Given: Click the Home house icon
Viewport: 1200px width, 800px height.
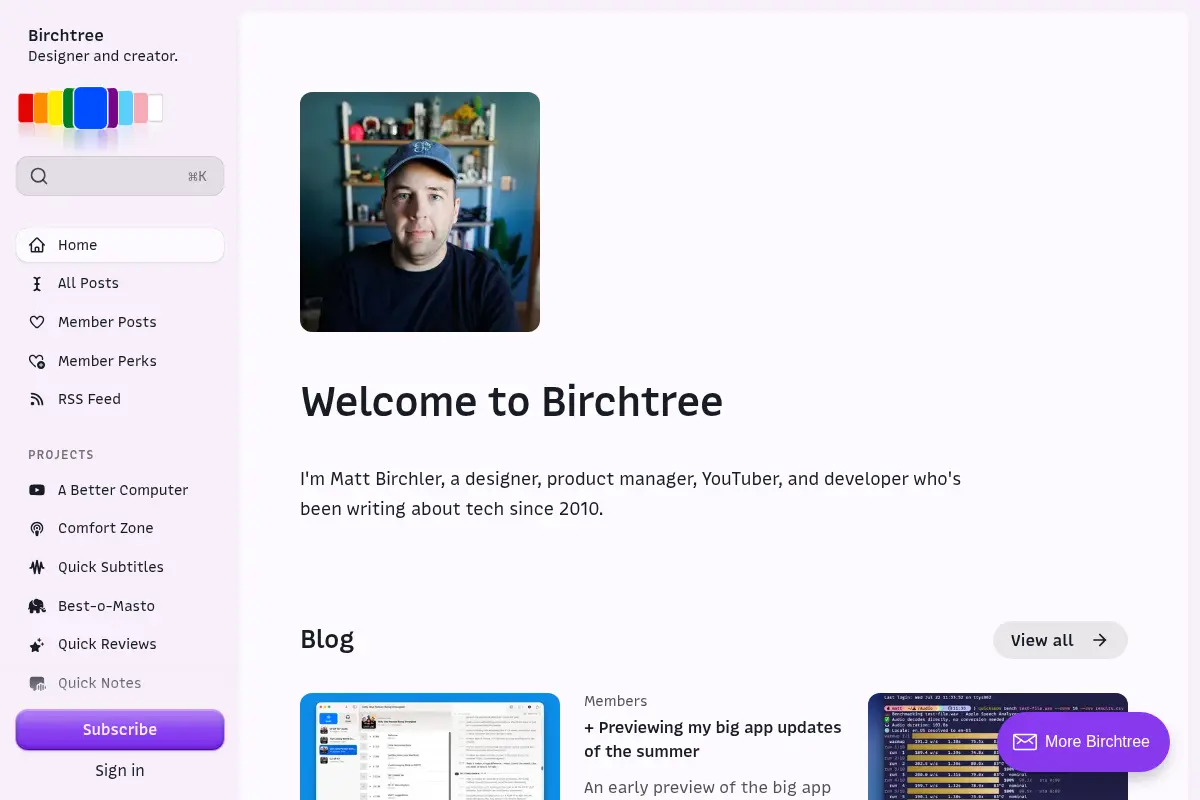Looking at the screenshot, I should [37, 245].
